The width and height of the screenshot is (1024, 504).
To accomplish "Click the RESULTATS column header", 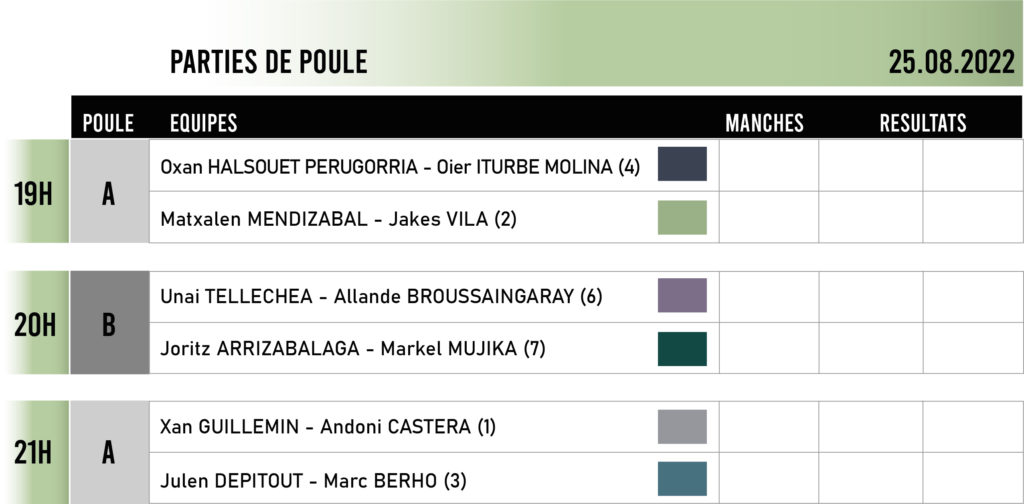I will click(x=923, y=123).
